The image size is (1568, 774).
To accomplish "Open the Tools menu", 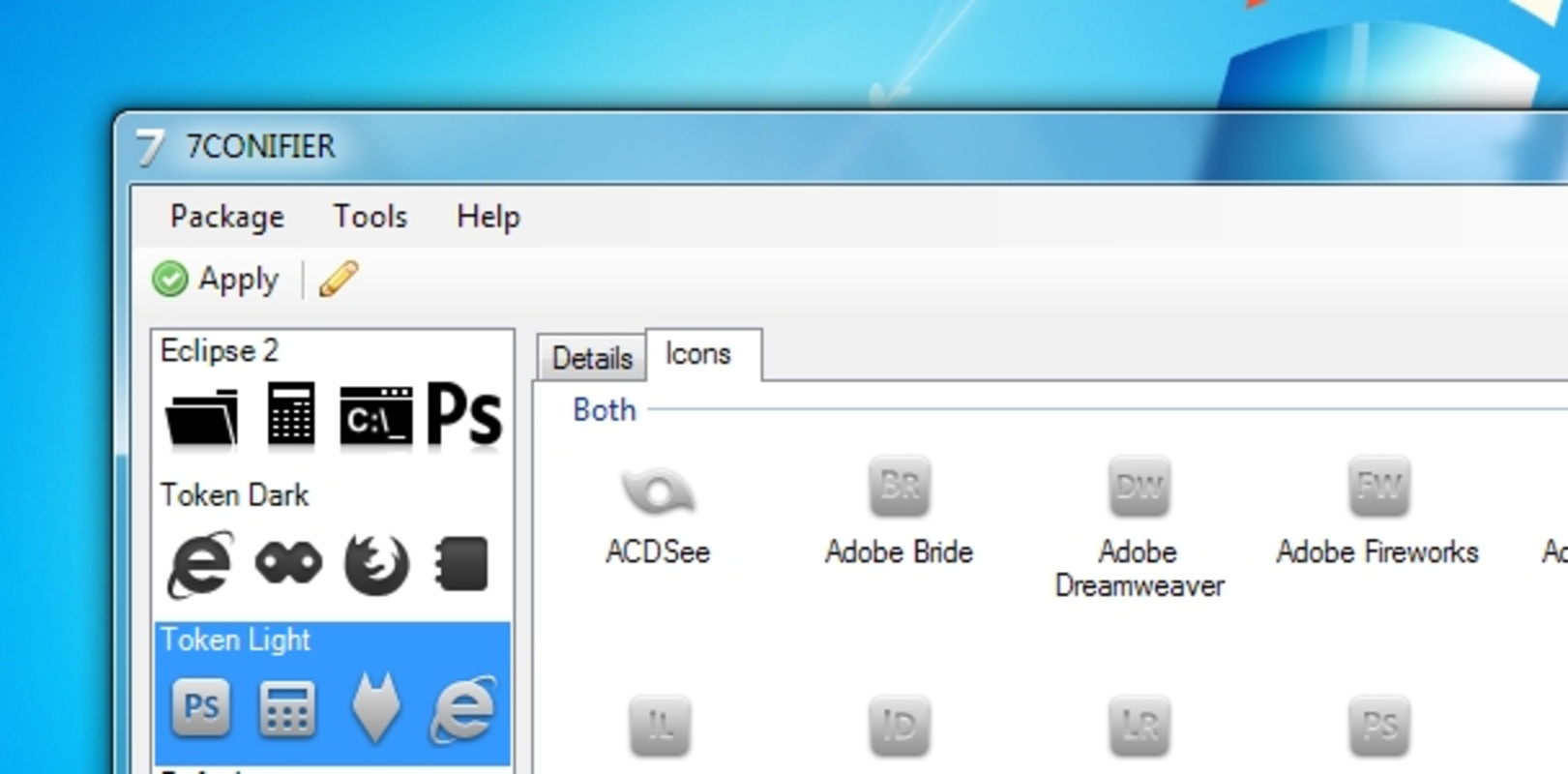I will point(370,217).
